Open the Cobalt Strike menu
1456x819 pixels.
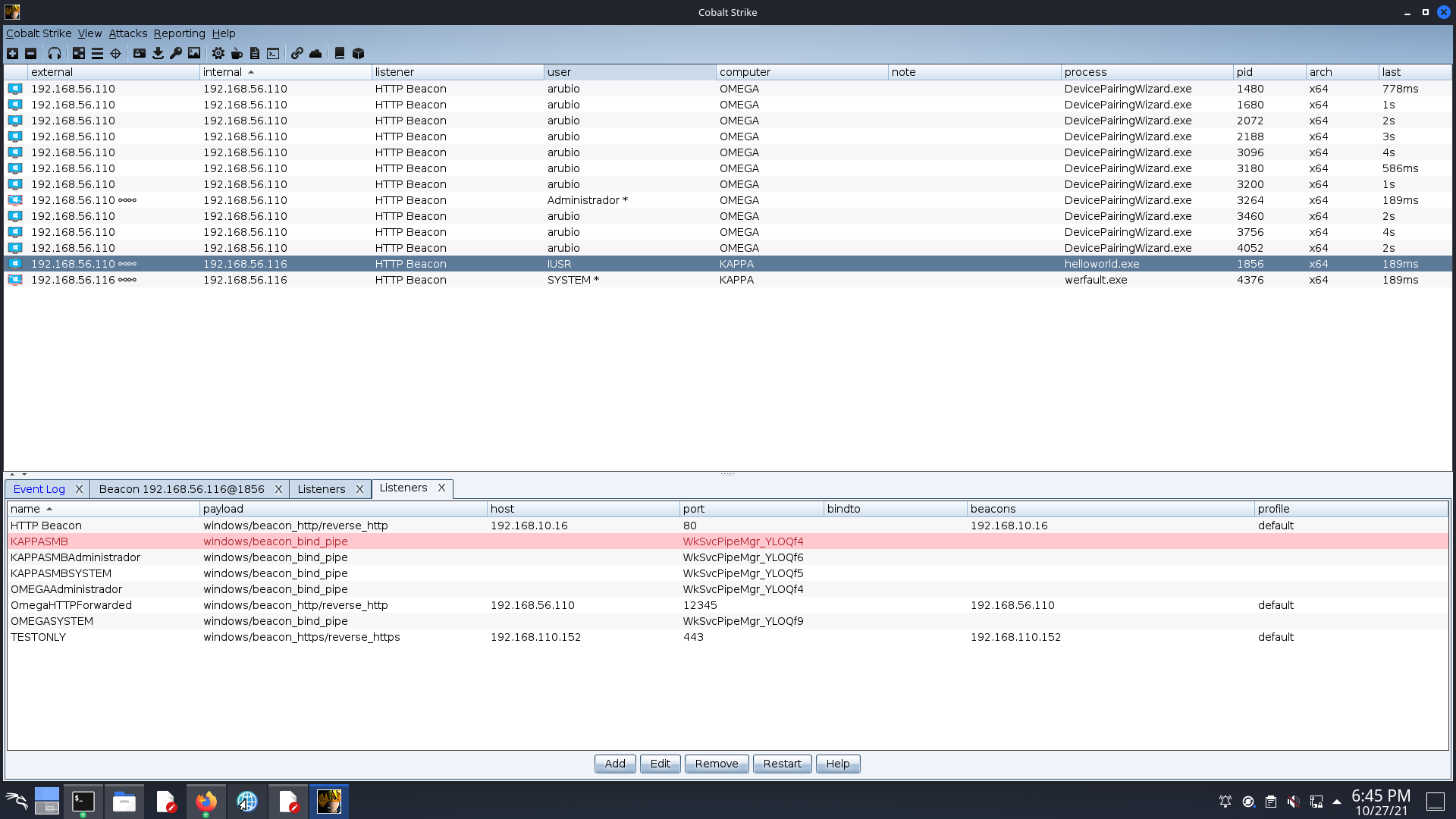pyautogui.click(x=39, y=33)
